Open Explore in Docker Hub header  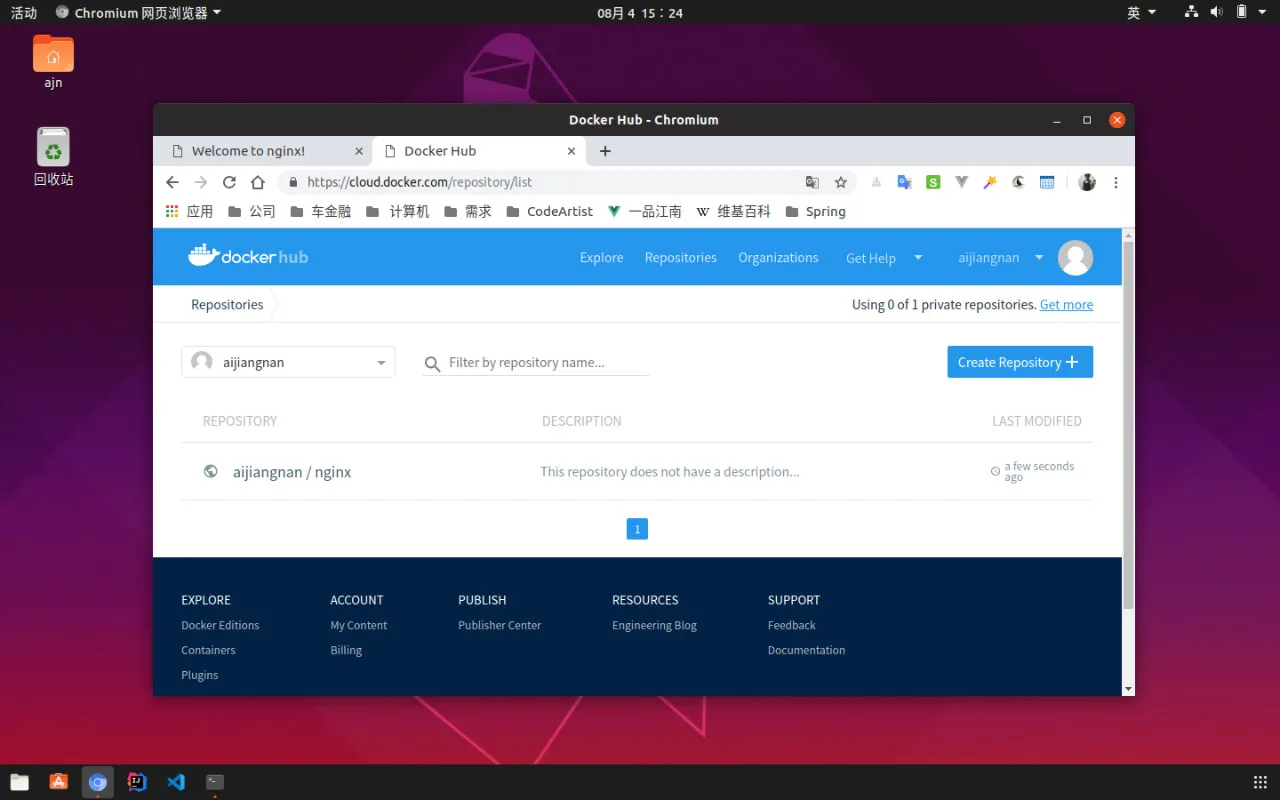tap(601, 257)
